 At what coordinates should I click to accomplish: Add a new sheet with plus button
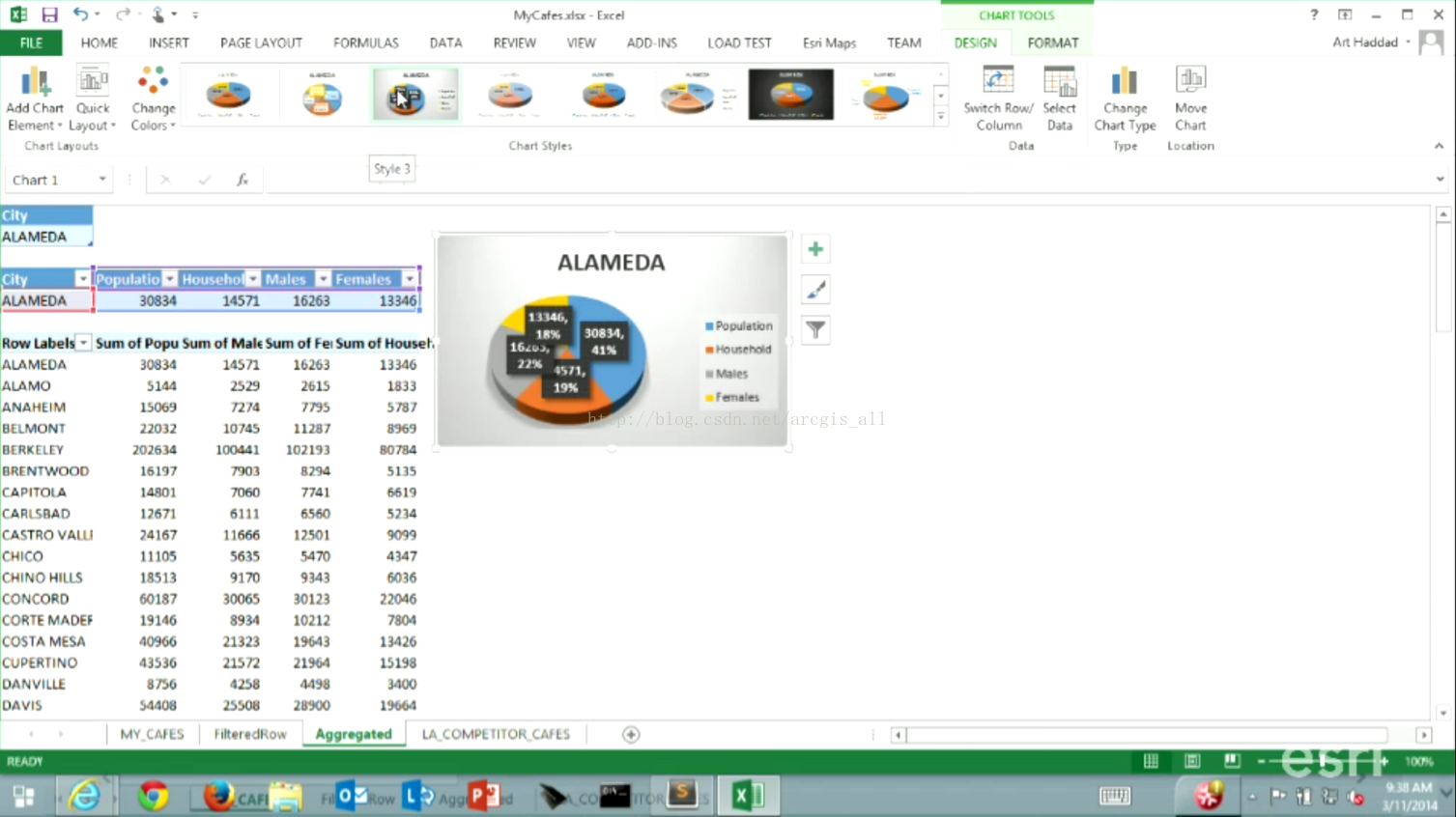pyautogui.click(x=631, y=735)
